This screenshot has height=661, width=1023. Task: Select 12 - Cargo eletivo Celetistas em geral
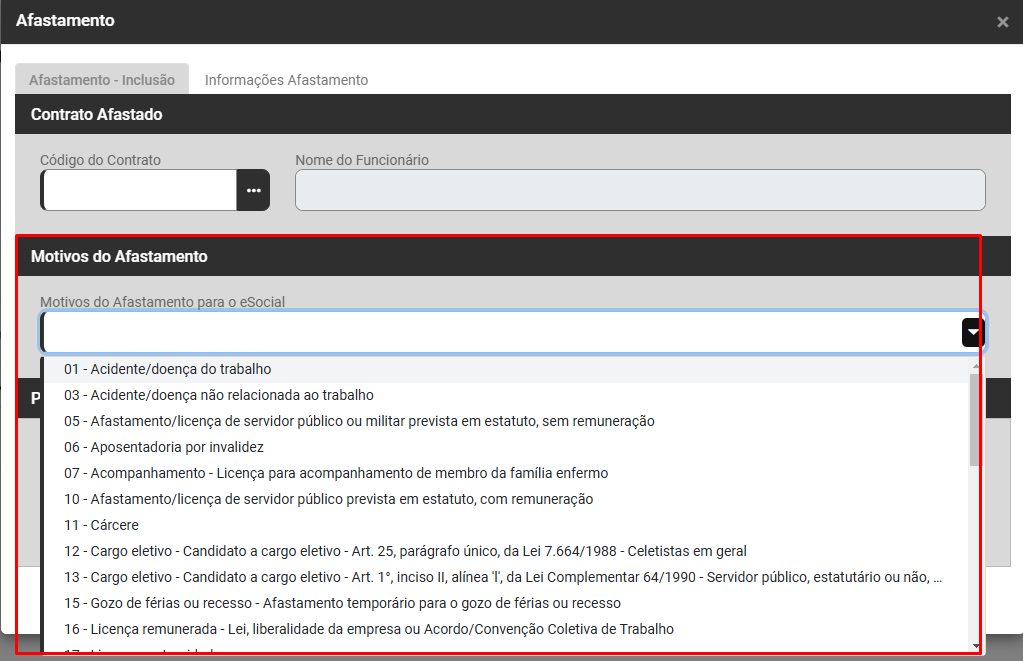tap(404, 551)
